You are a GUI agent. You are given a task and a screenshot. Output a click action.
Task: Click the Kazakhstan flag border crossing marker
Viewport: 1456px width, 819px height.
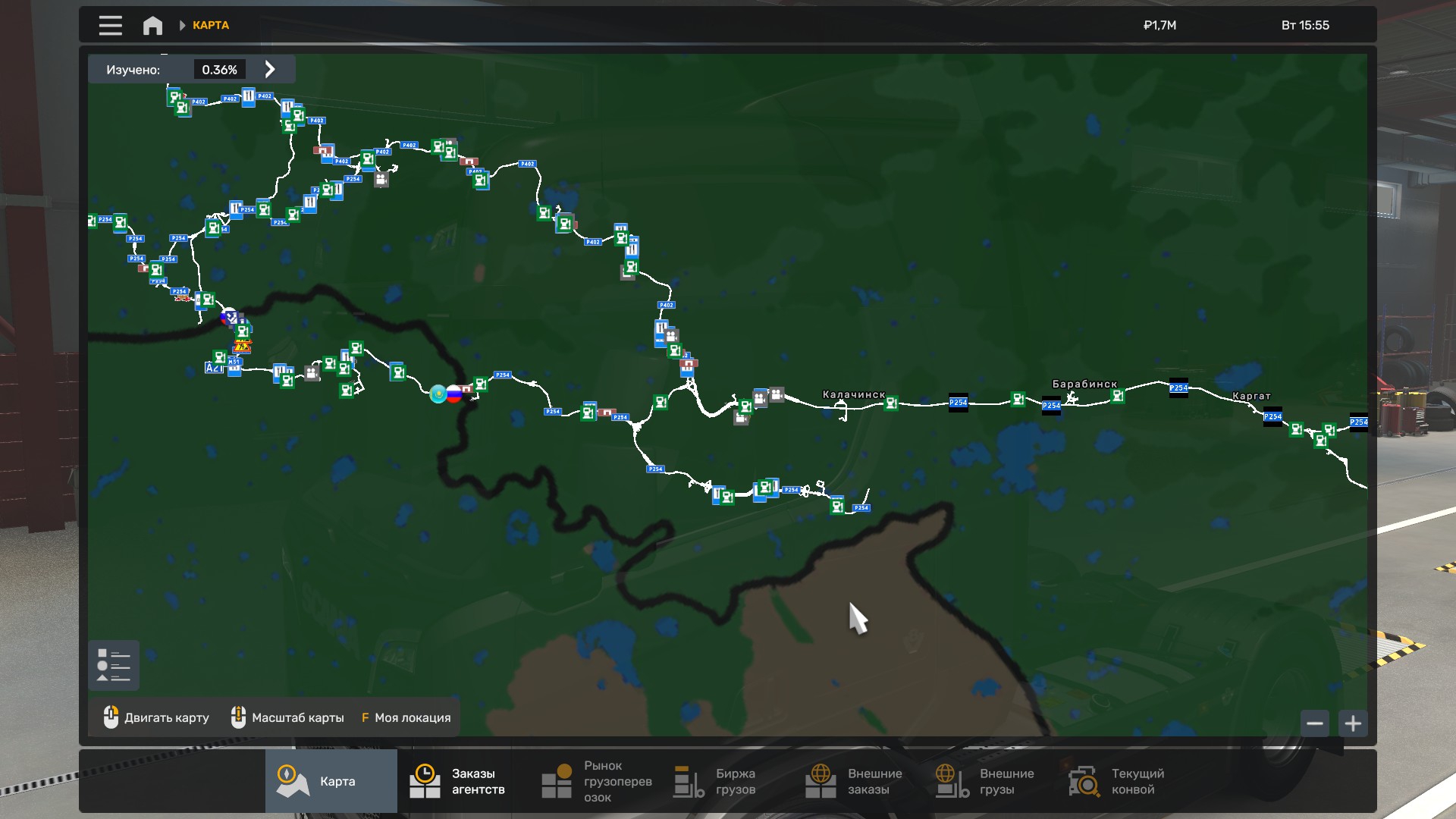(x=438, y=394)
